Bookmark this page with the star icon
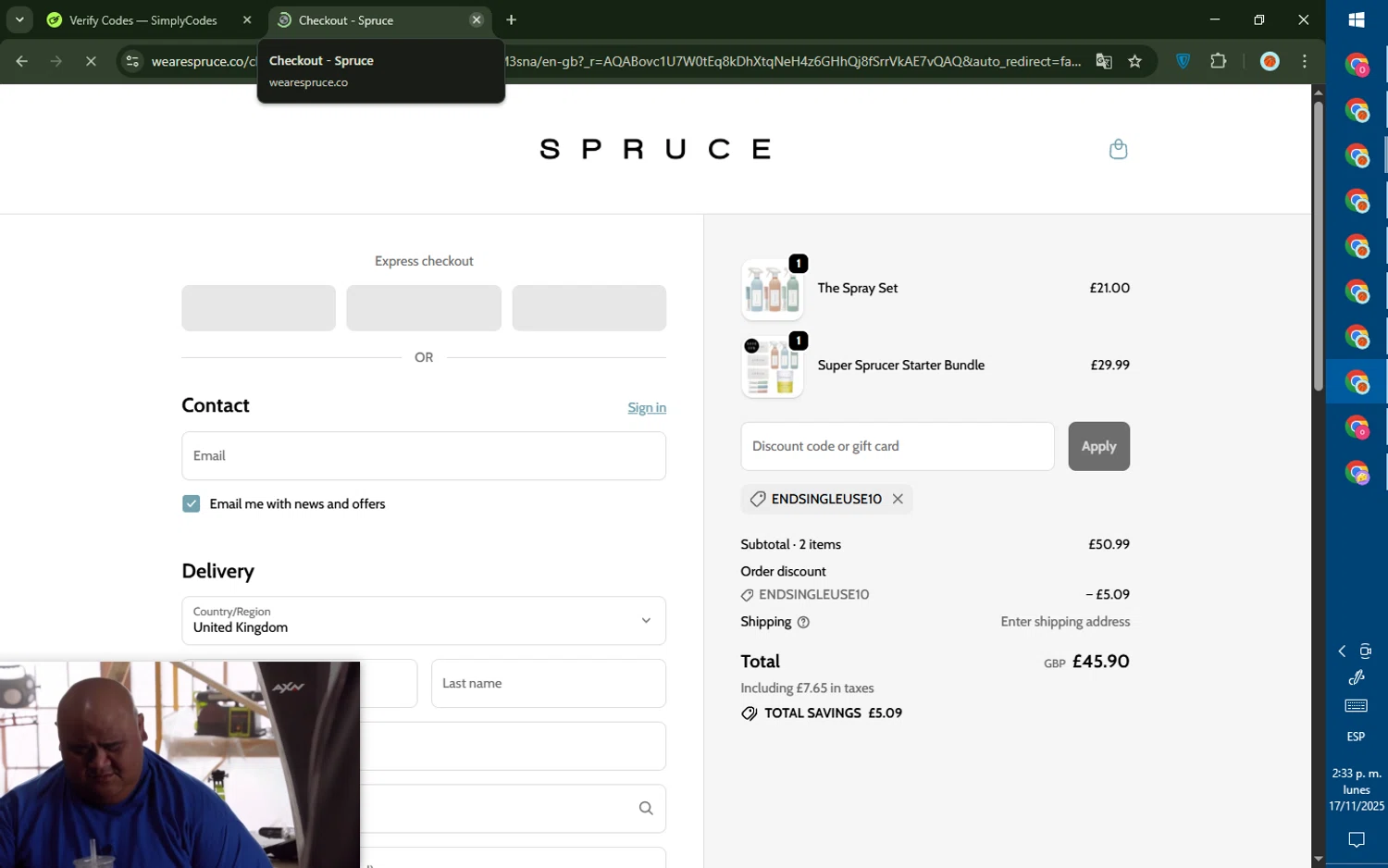The width and height of the screenshot is (1388, 868). 1134,62
